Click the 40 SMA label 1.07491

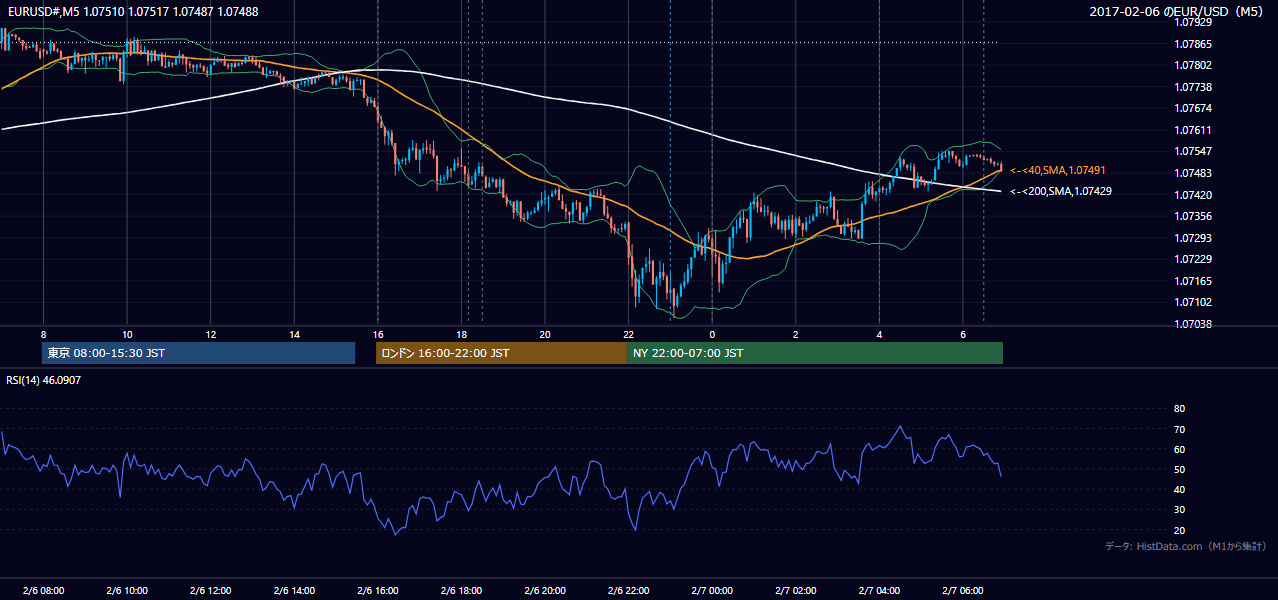tap(1058, 171)
